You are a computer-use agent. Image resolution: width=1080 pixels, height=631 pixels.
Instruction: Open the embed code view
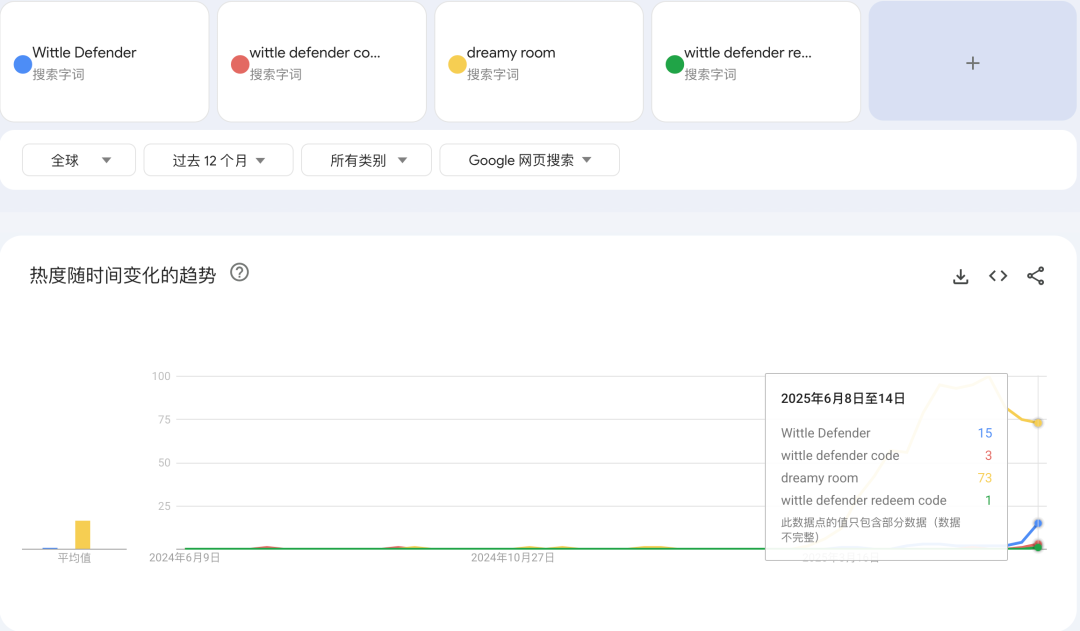(x=997, y=275)
